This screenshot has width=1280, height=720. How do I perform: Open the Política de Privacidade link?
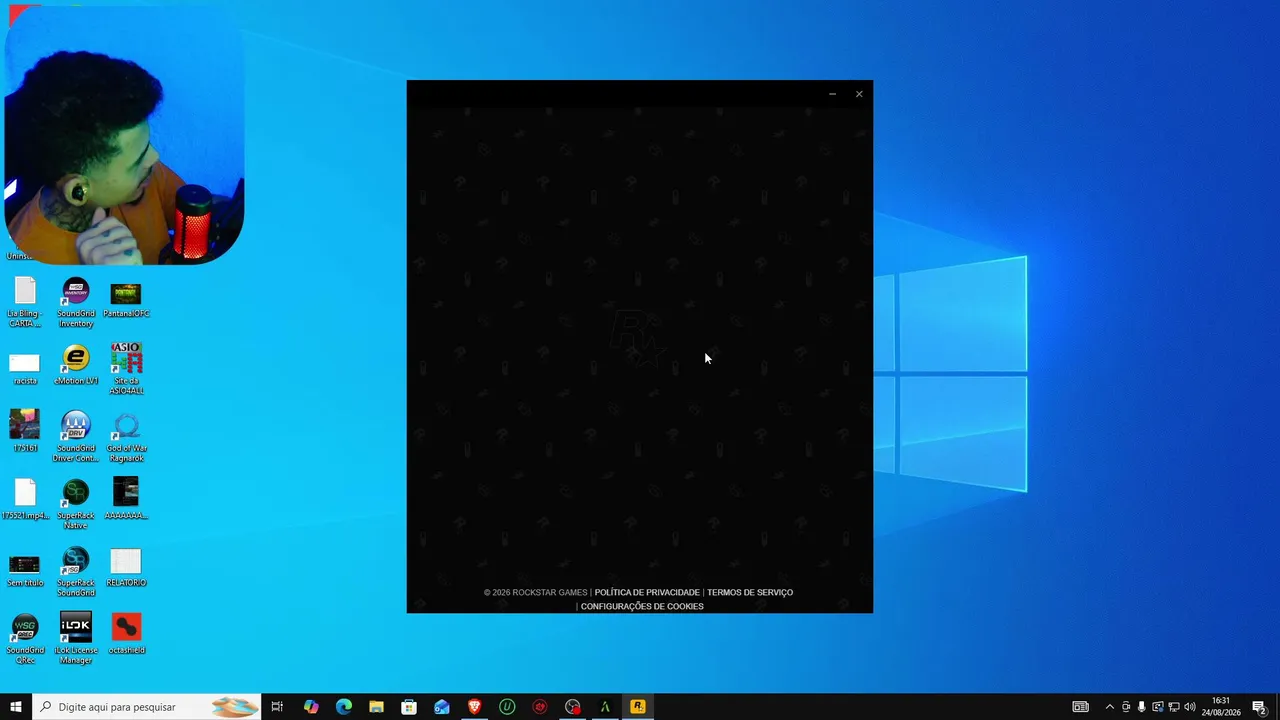647,592
